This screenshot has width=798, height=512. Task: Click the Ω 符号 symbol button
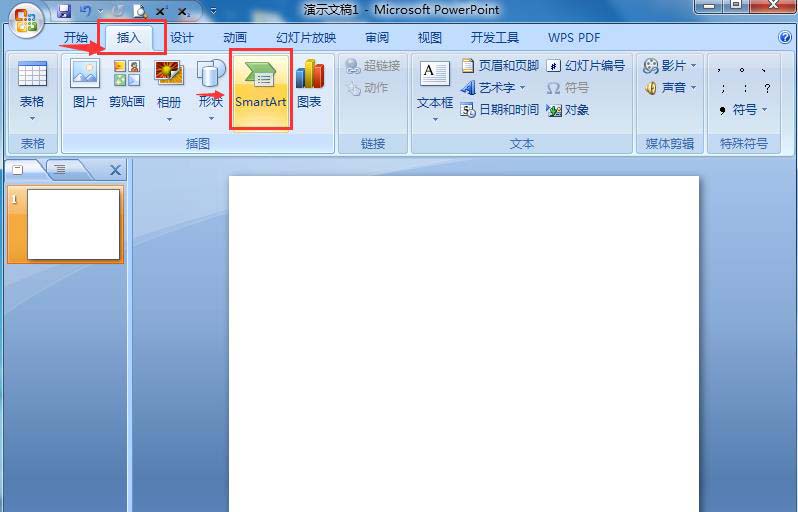567,88
